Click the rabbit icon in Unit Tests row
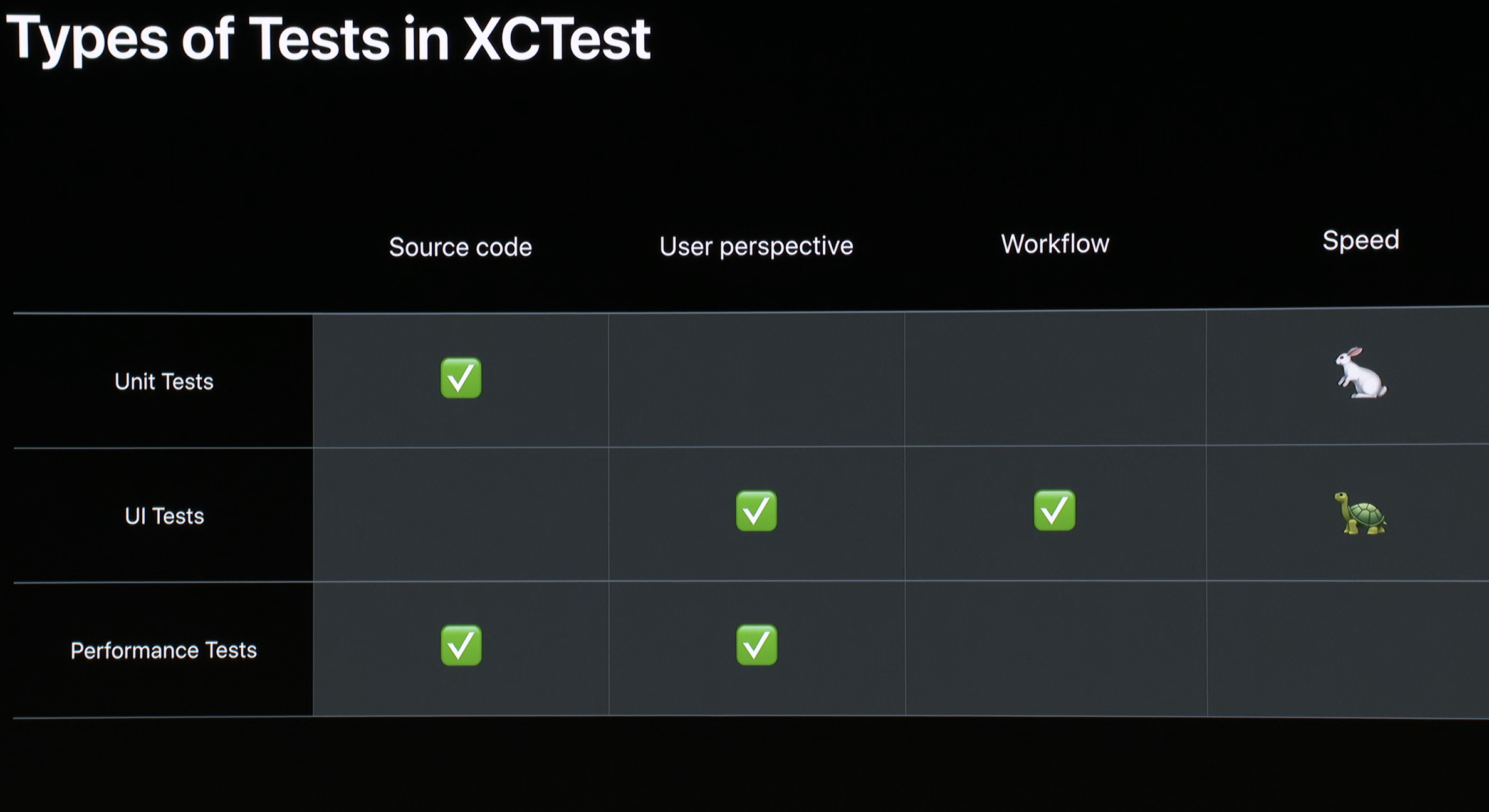1489x812 pixels. coord(1360,373)
